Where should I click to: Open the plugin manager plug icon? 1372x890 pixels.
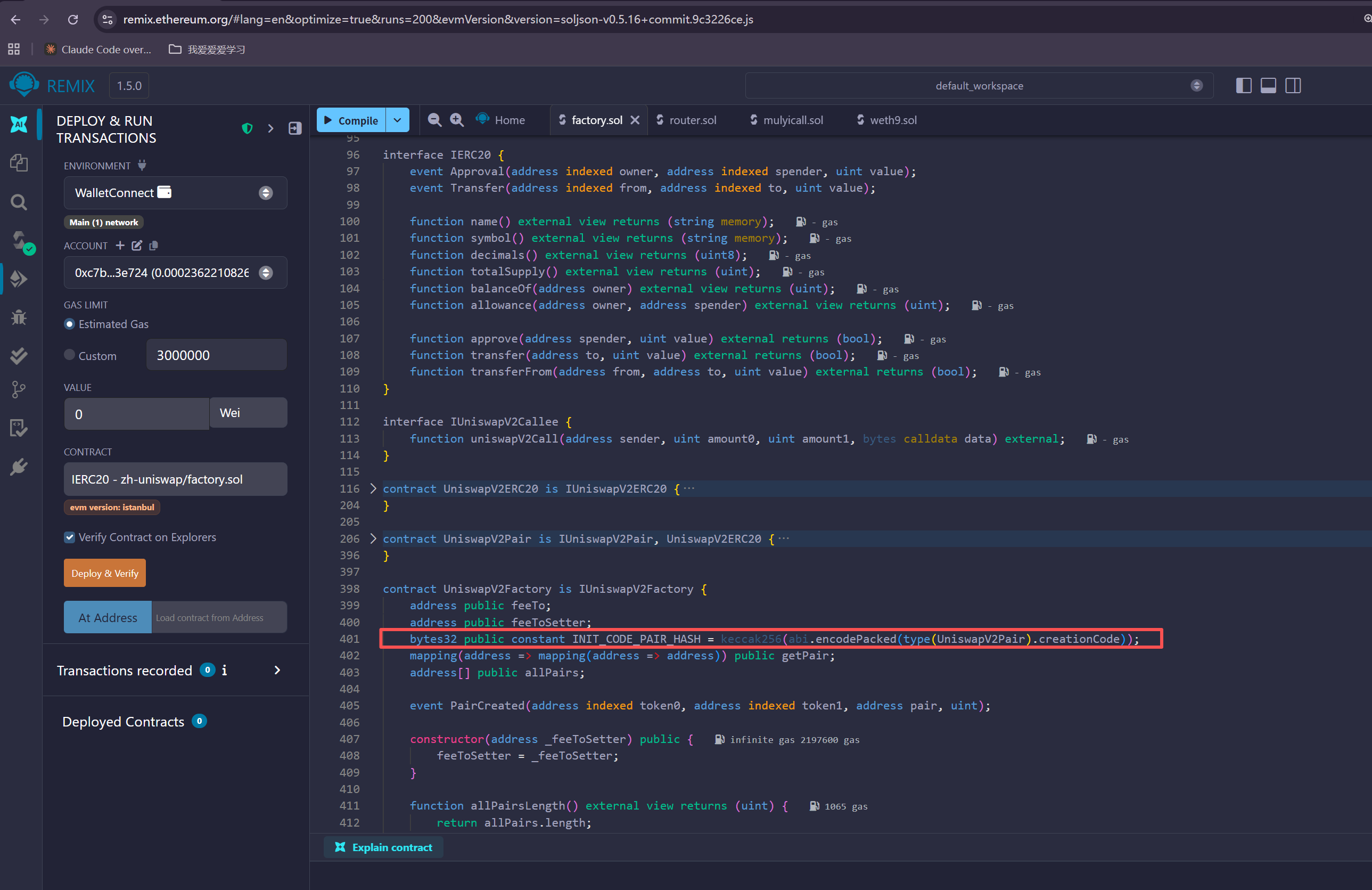point(19,467)
